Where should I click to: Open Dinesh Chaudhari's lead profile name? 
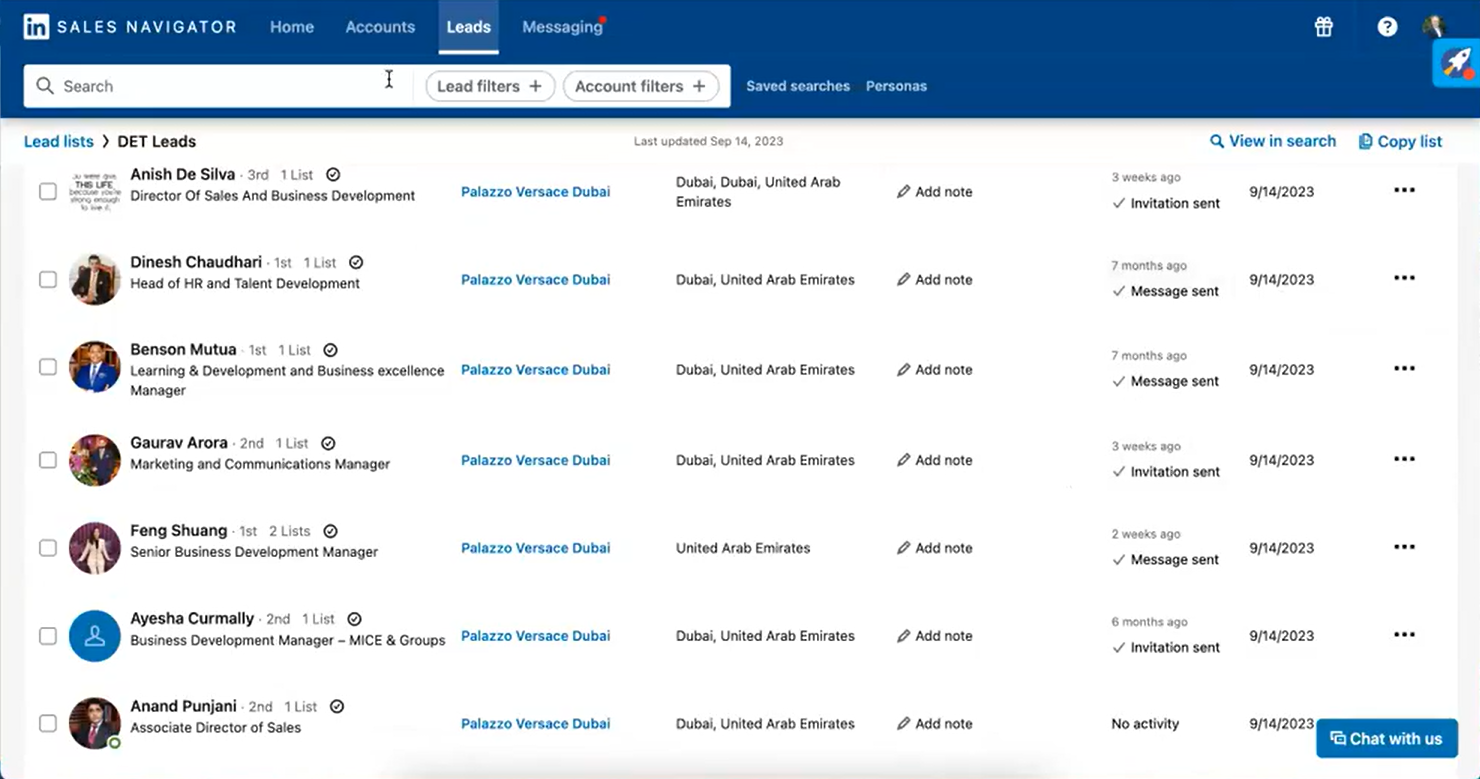(196, 262)
